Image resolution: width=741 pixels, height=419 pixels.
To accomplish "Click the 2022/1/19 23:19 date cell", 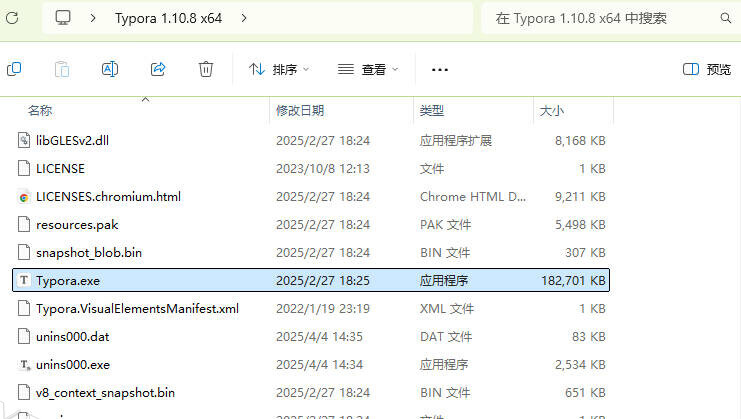I will click(323, 308).
